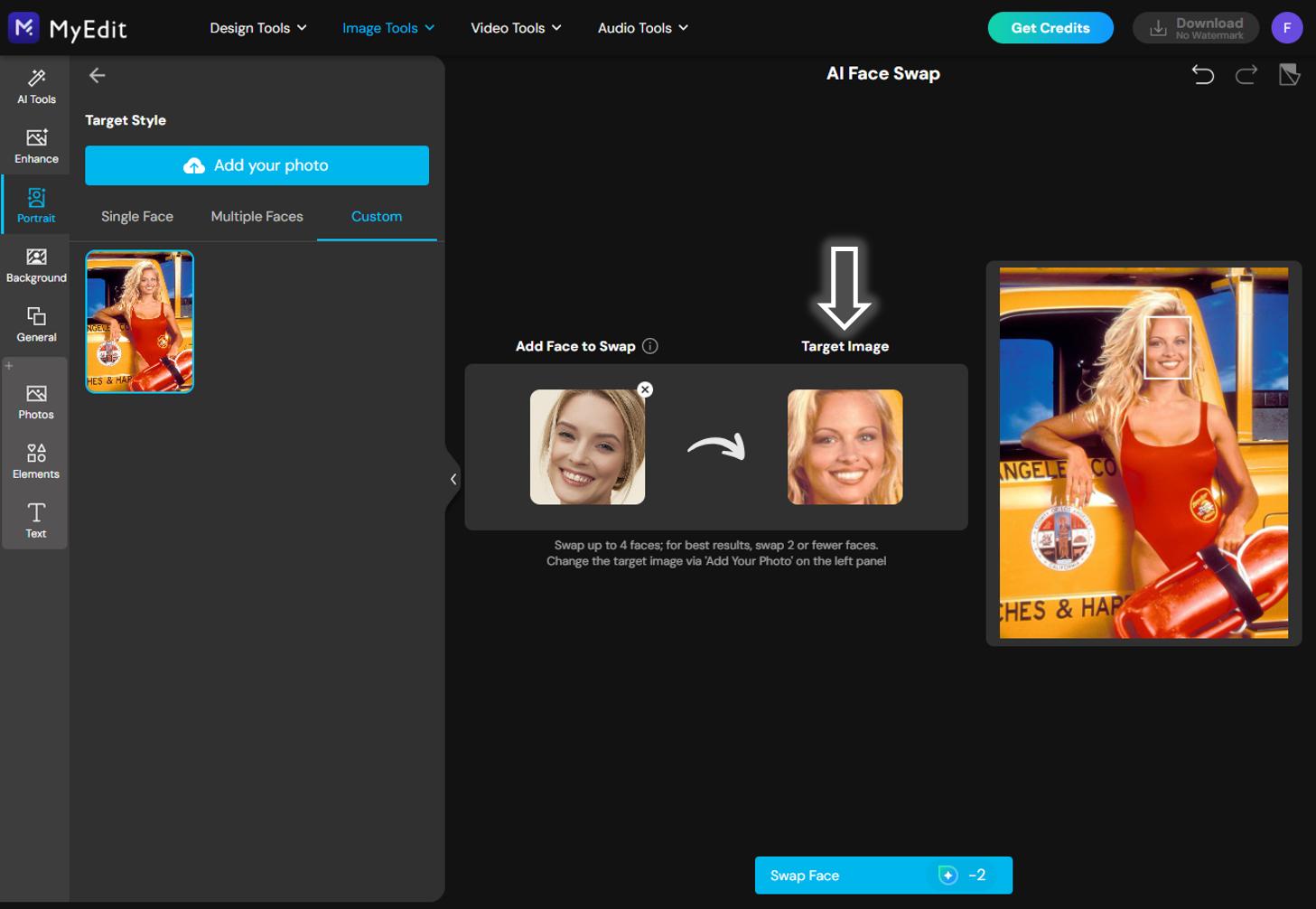Go back with the left arrow
Viewport: 1316px width, 909px height.
[98, 76]
